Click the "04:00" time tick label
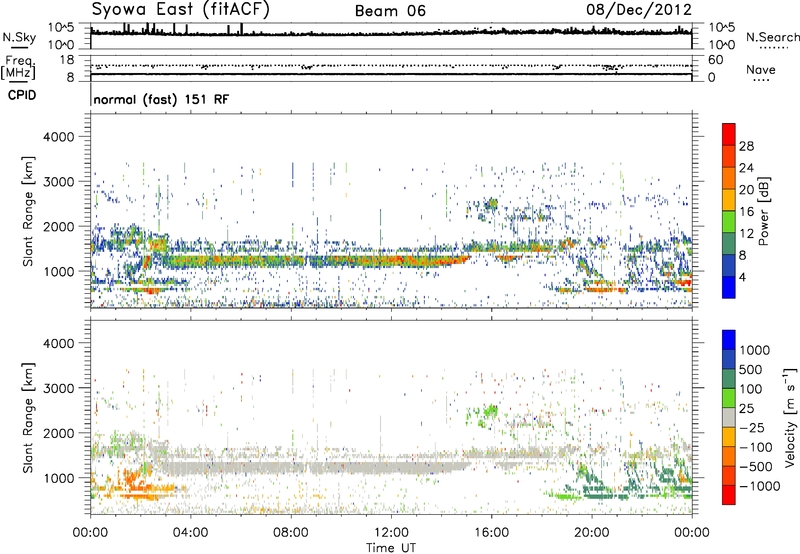The height and width of the screenshot is (554, 800). (x=190, y=533)
